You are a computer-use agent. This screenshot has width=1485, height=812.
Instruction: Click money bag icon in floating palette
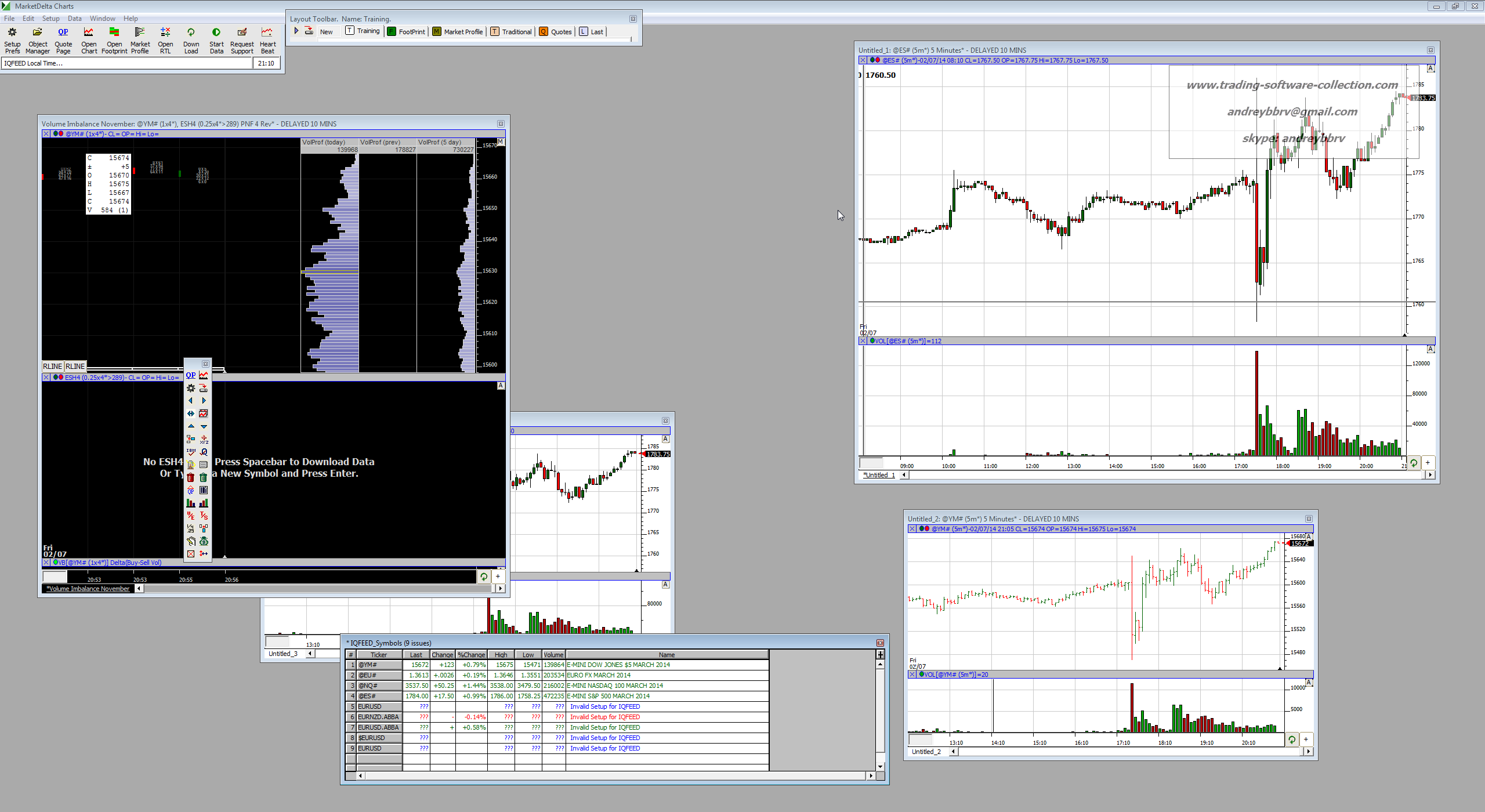(x=204, y=541)
